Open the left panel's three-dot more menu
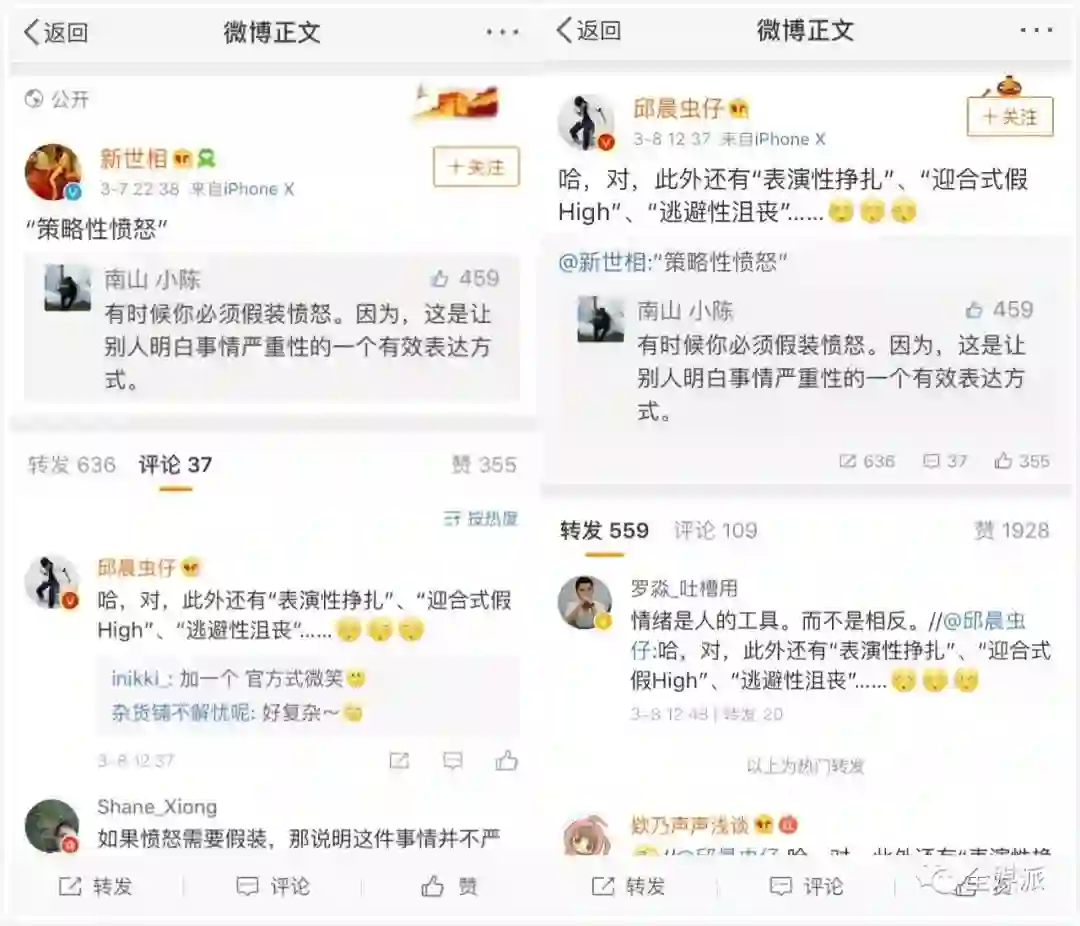 (502, 32)
